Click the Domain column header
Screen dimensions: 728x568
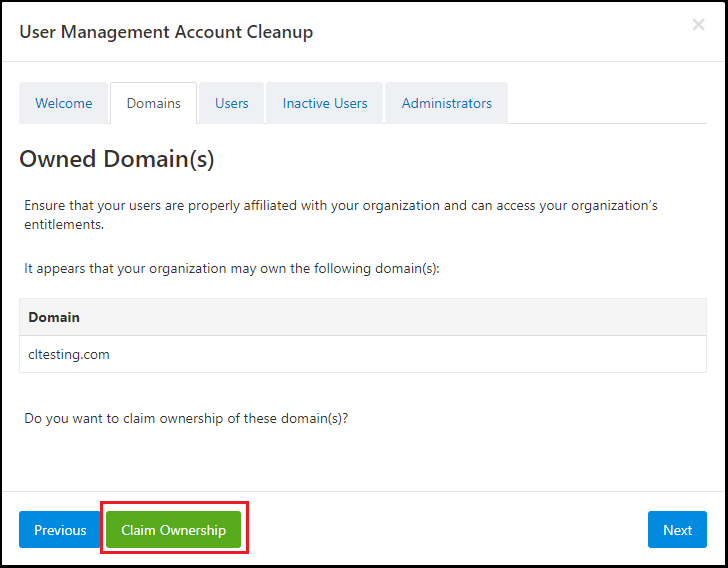[54, 317]
